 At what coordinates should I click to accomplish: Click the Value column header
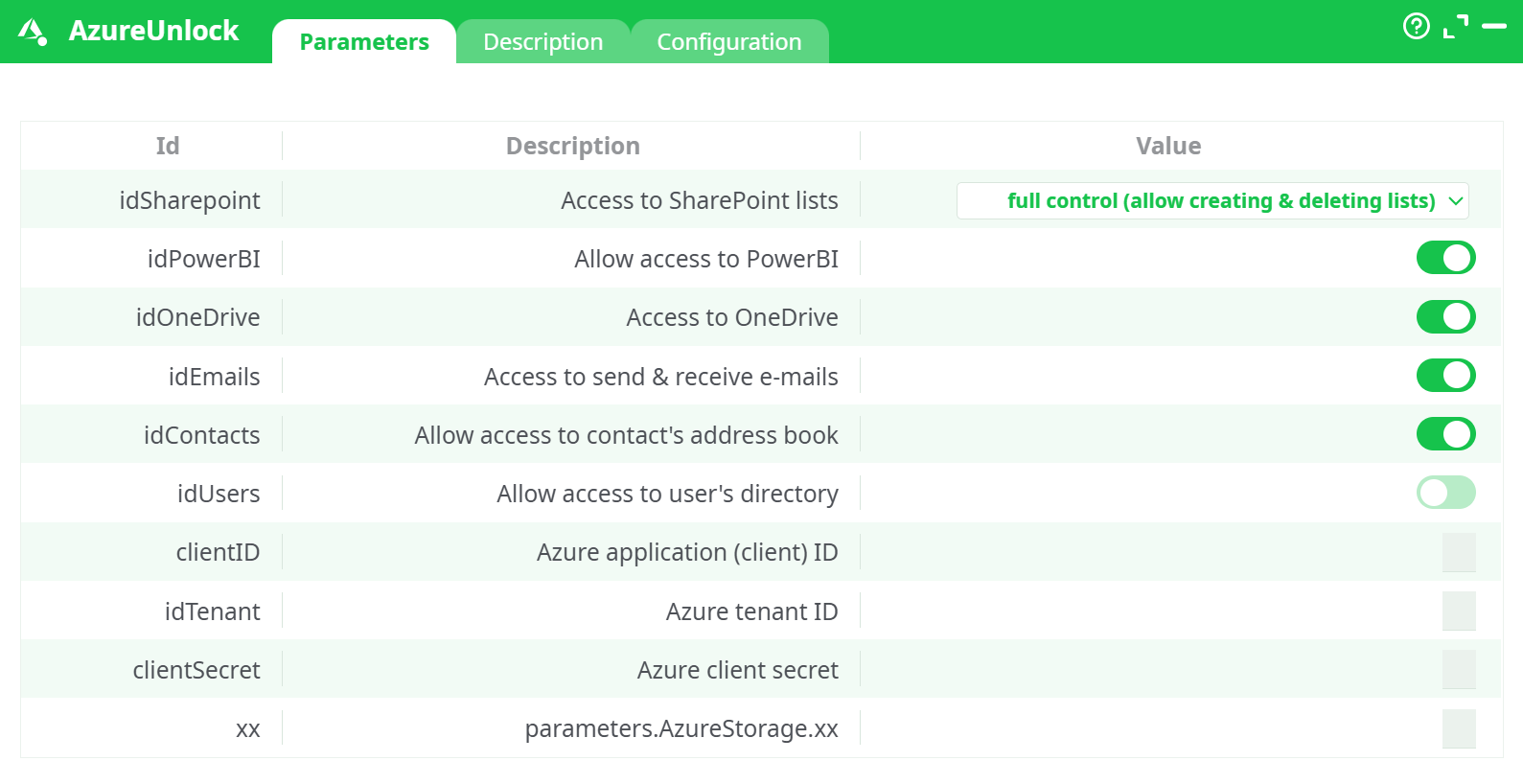(x=1168, y=146)
